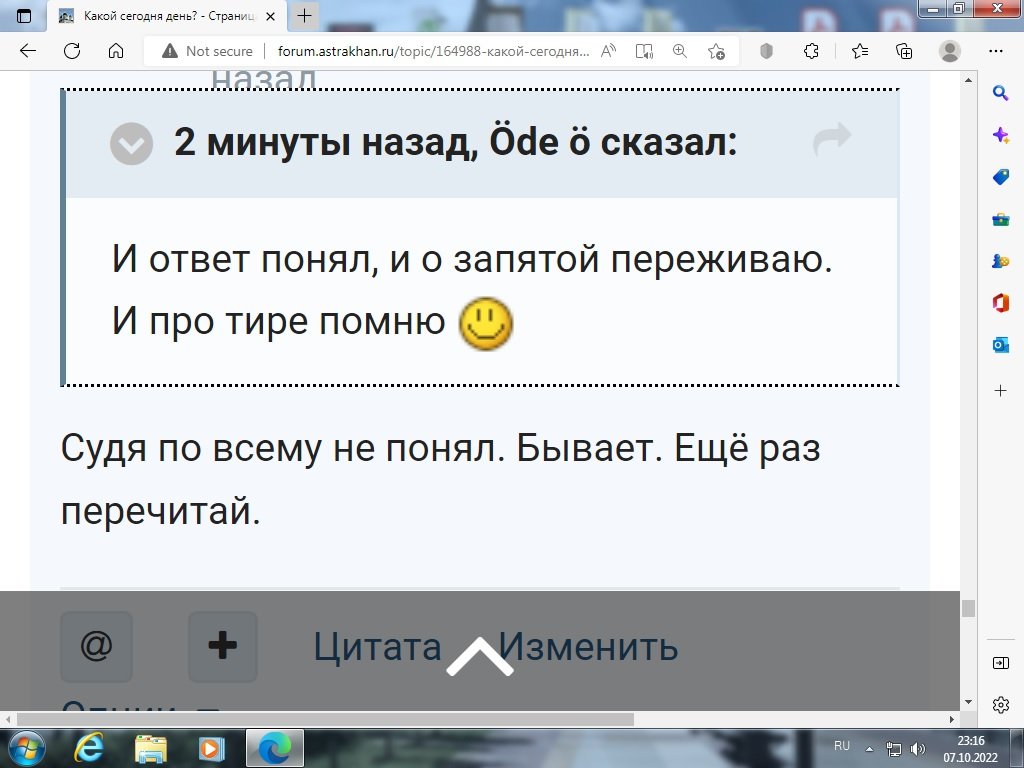
Task: Click the plus multi-quote button
Action: pos(222,646)
